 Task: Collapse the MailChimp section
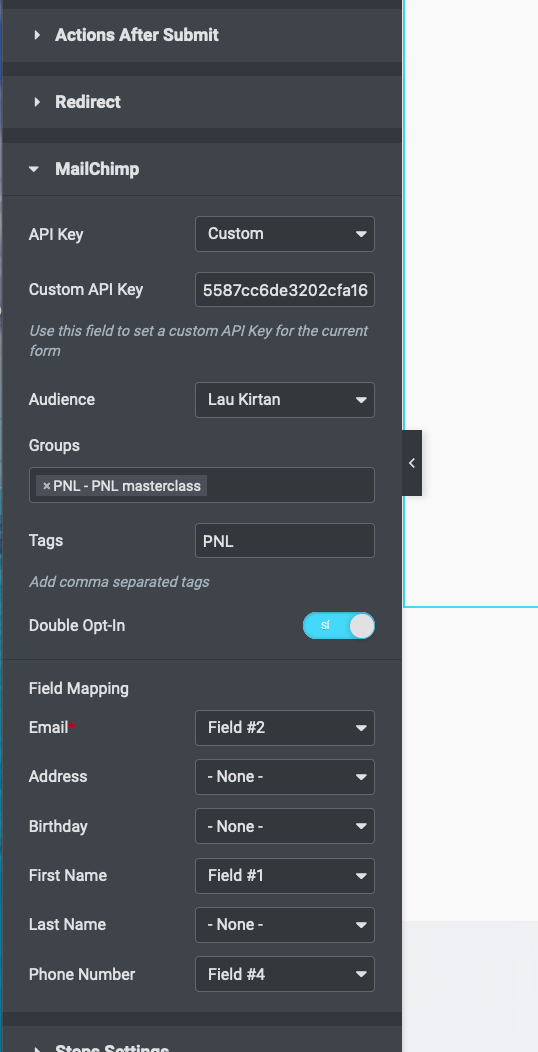[202, 169]
